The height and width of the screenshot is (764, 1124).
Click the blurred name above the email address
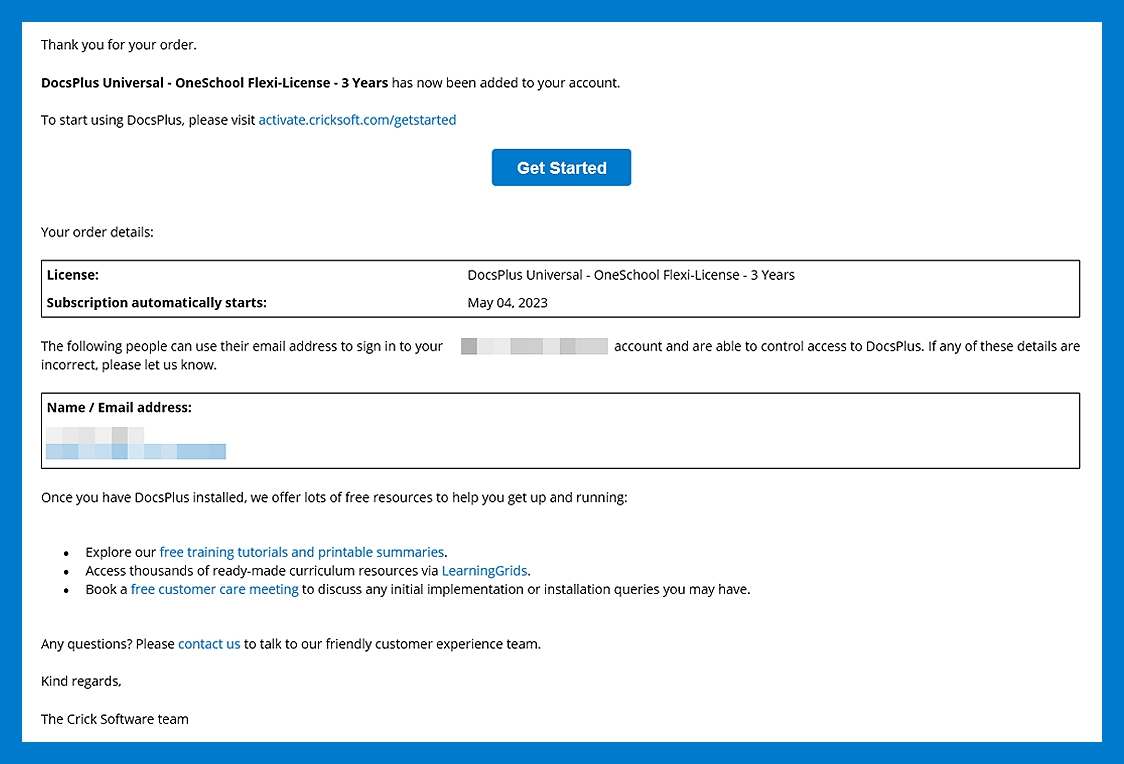(x=95, y=435)
